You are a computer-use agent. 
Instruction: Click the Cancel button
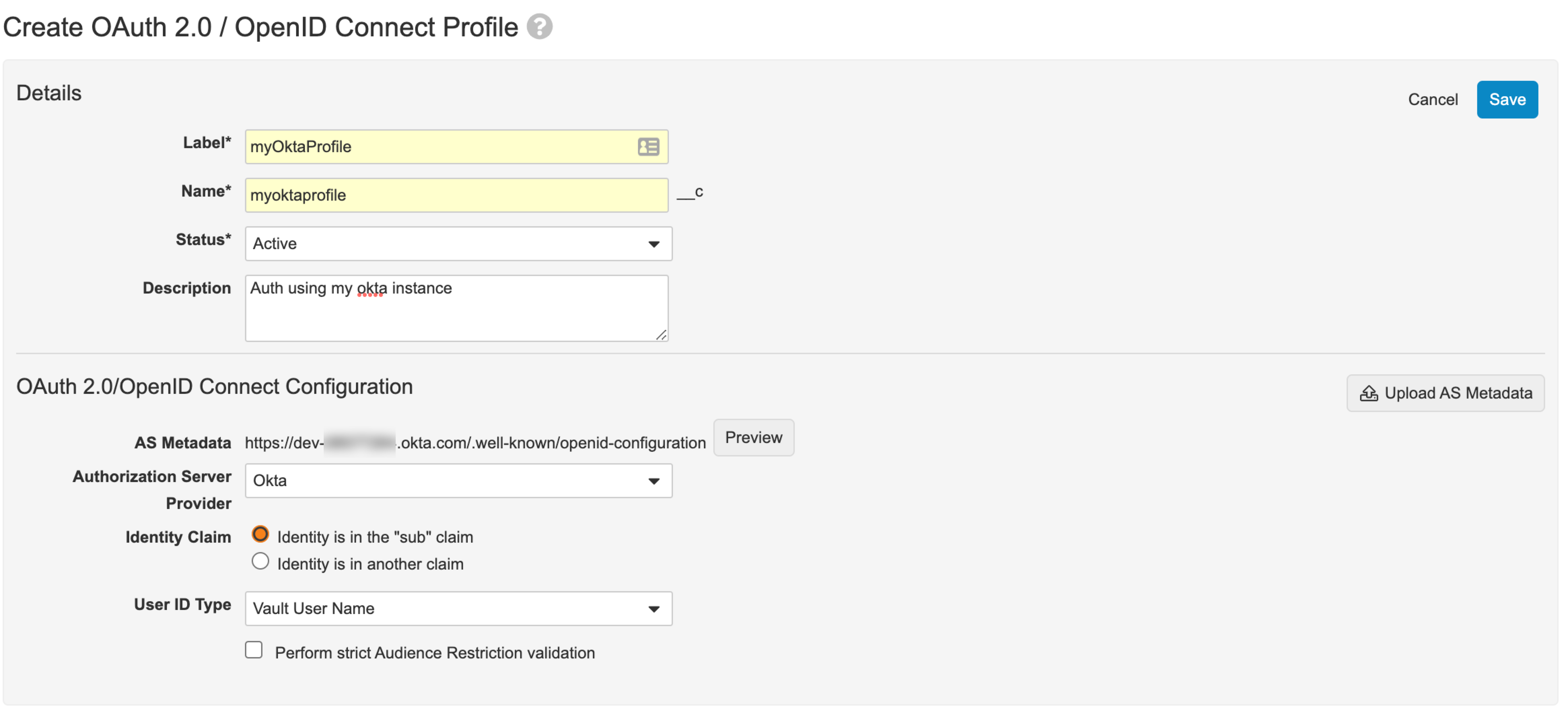click(1432, 99)
